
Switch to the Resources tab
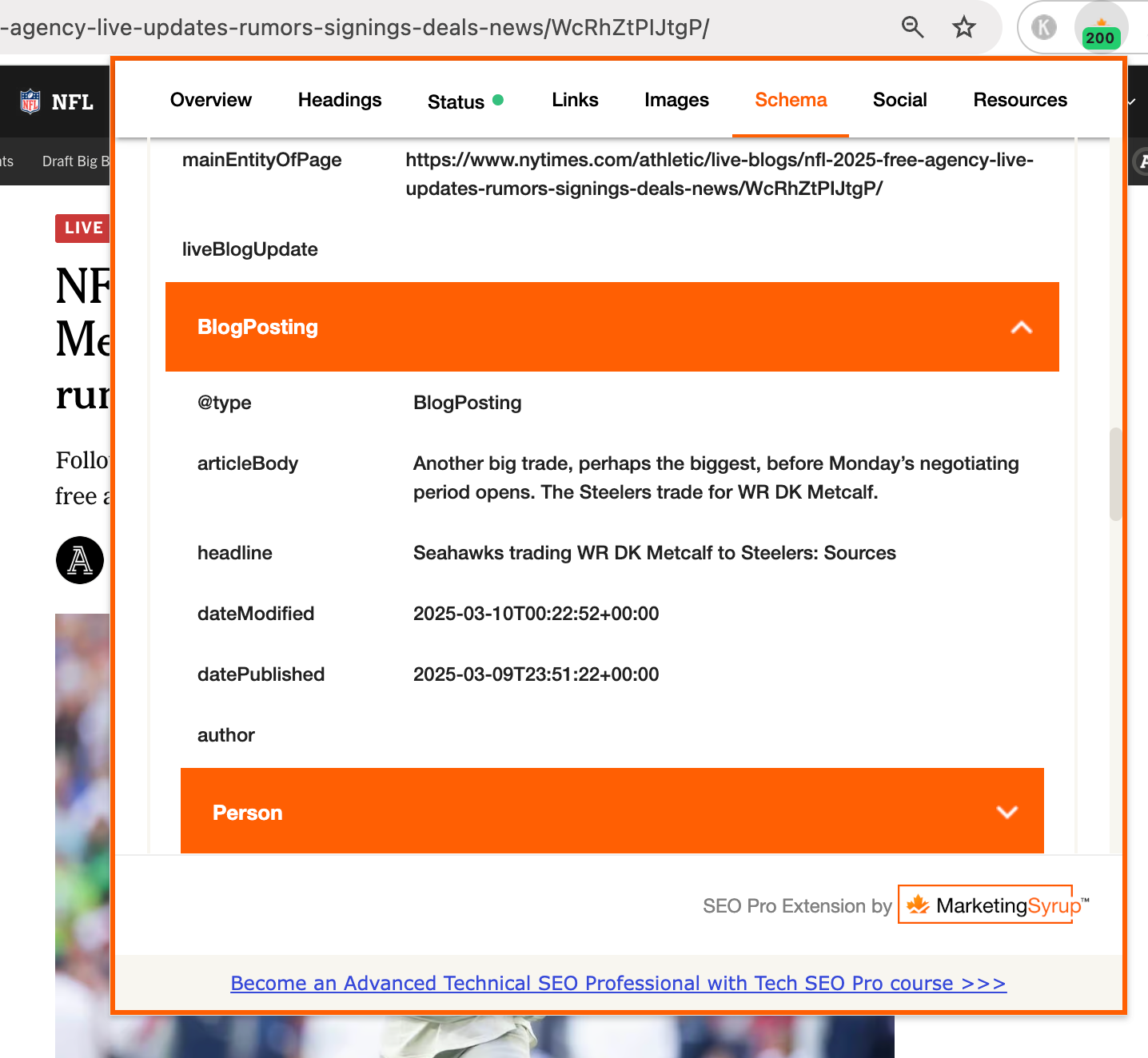click(1020, 100)
